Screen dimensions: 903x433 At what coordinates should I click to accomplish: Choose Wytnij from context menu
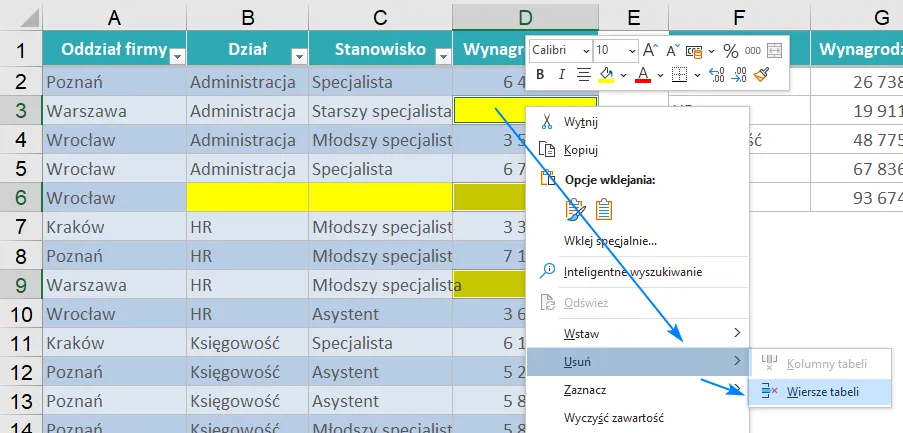[638, 122]
